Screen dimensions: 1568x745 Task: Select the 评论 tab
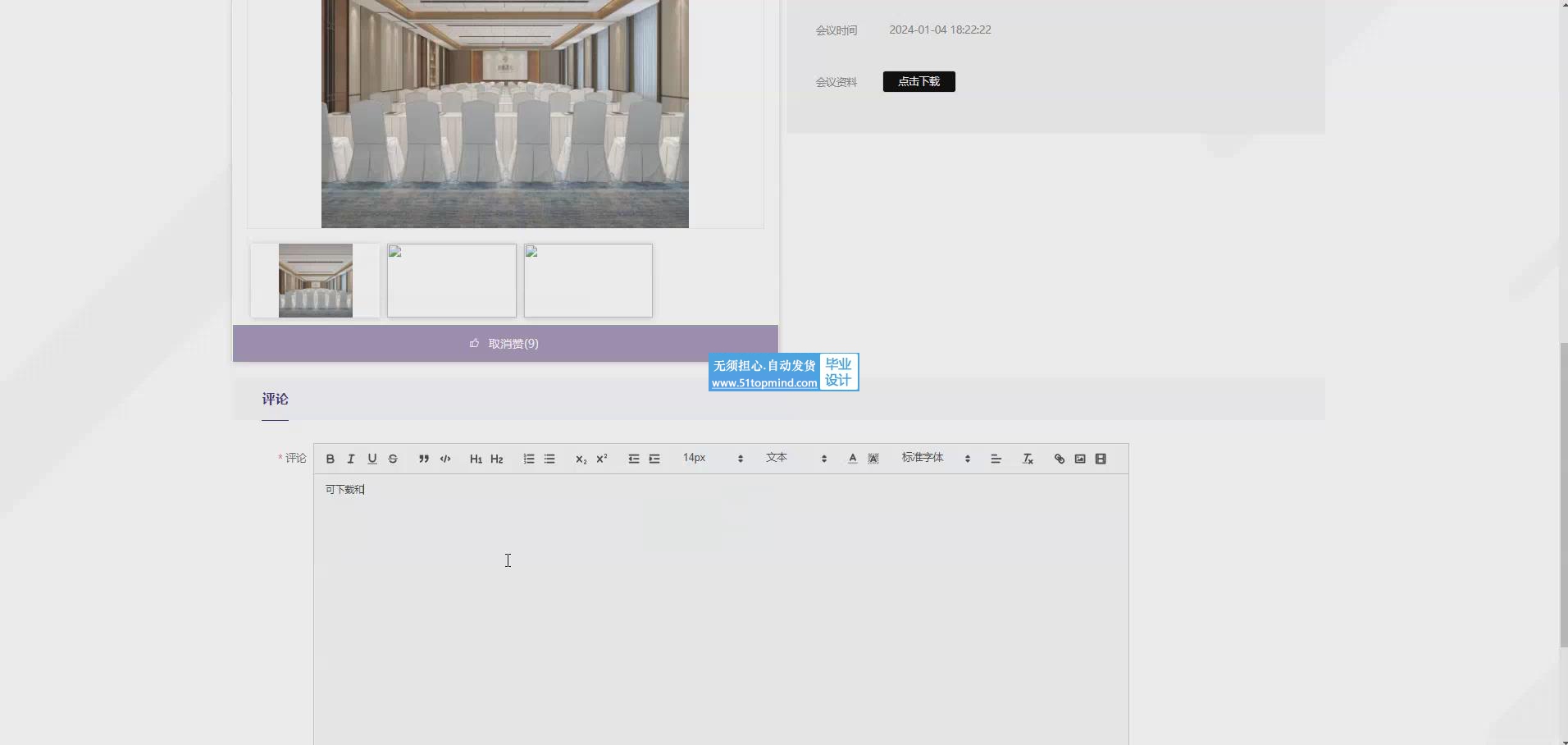tap(276, 400)
